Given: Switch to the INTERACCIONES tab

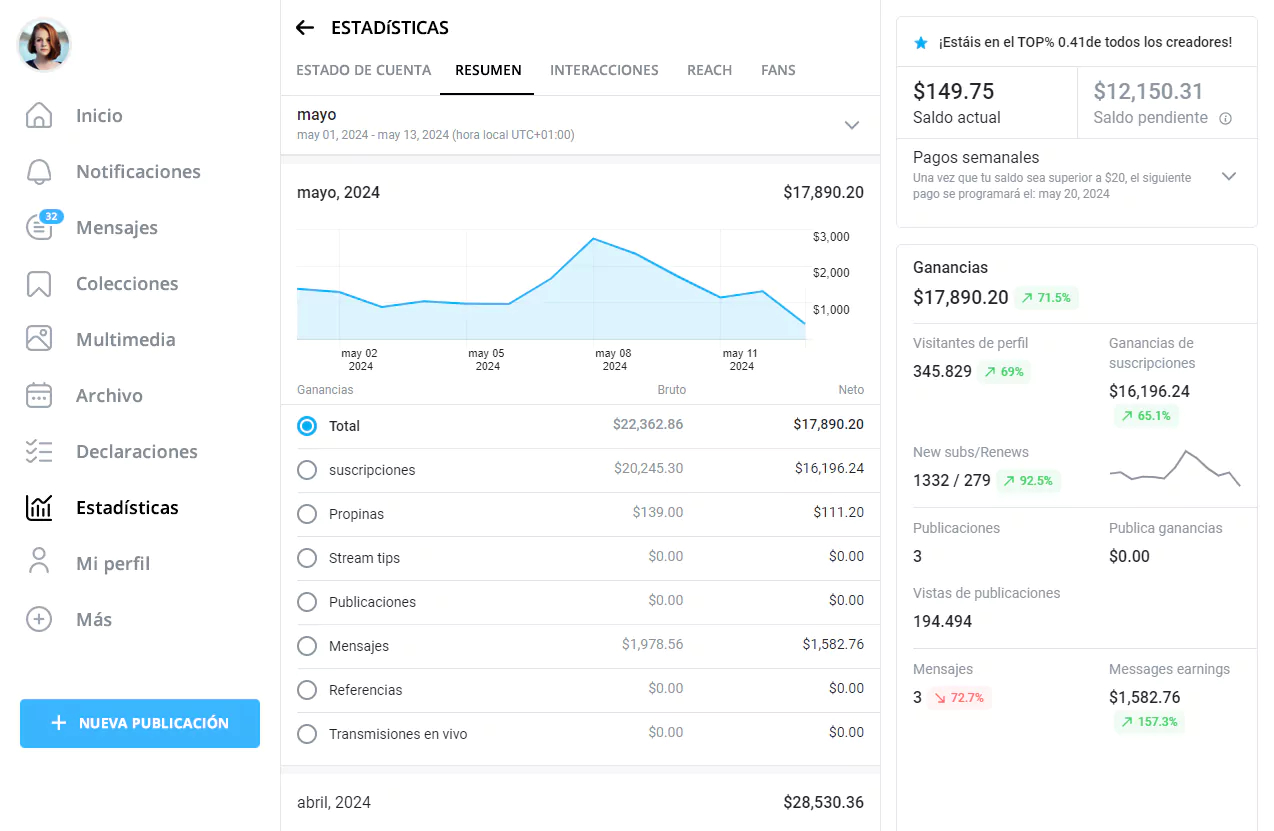Looking at the screenshot, I should pyautogui.click(x=604, y=70).
